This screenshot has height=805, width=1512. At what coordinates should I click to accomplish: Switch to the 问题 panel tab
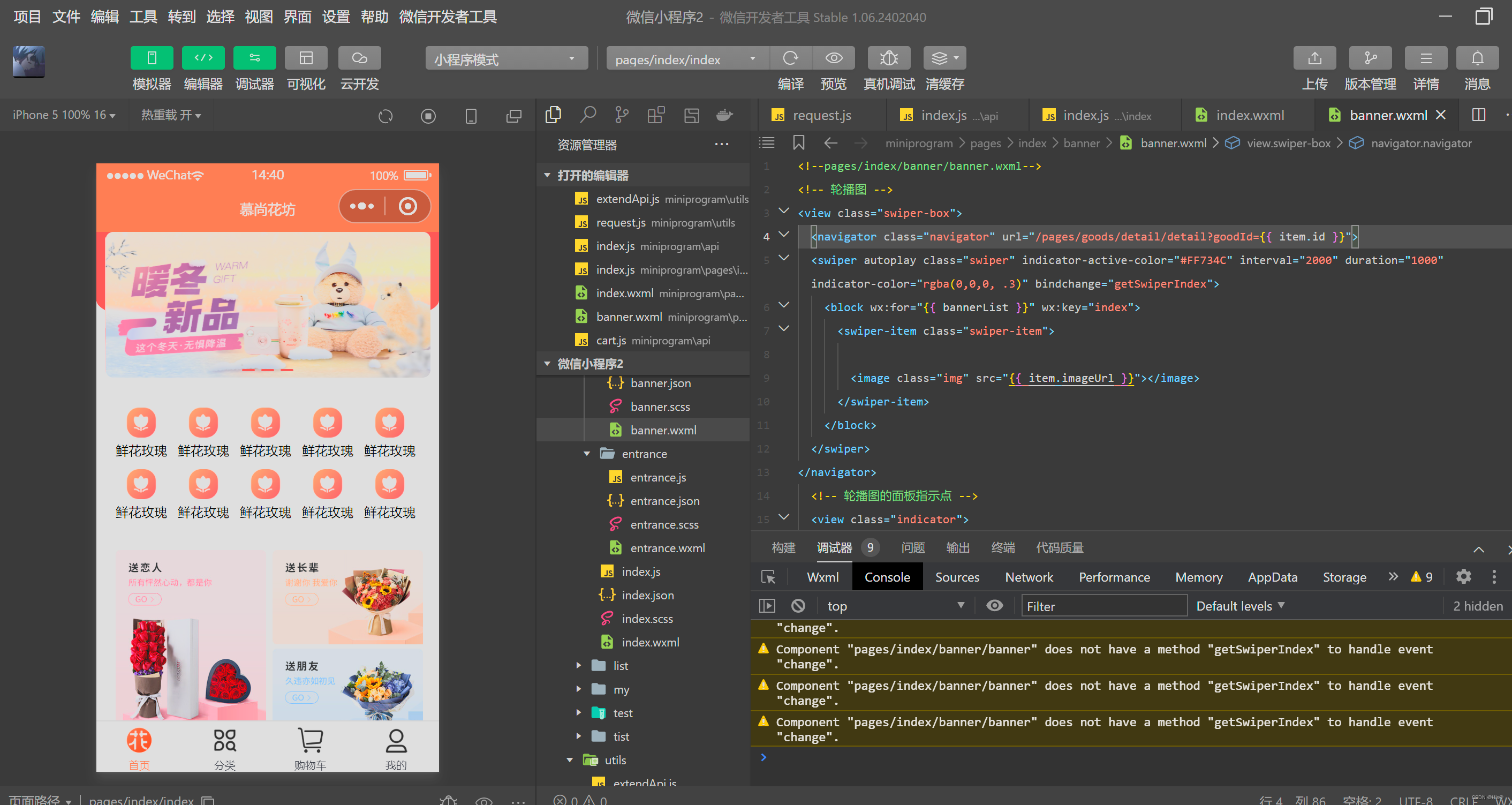[x=913, y=547]
